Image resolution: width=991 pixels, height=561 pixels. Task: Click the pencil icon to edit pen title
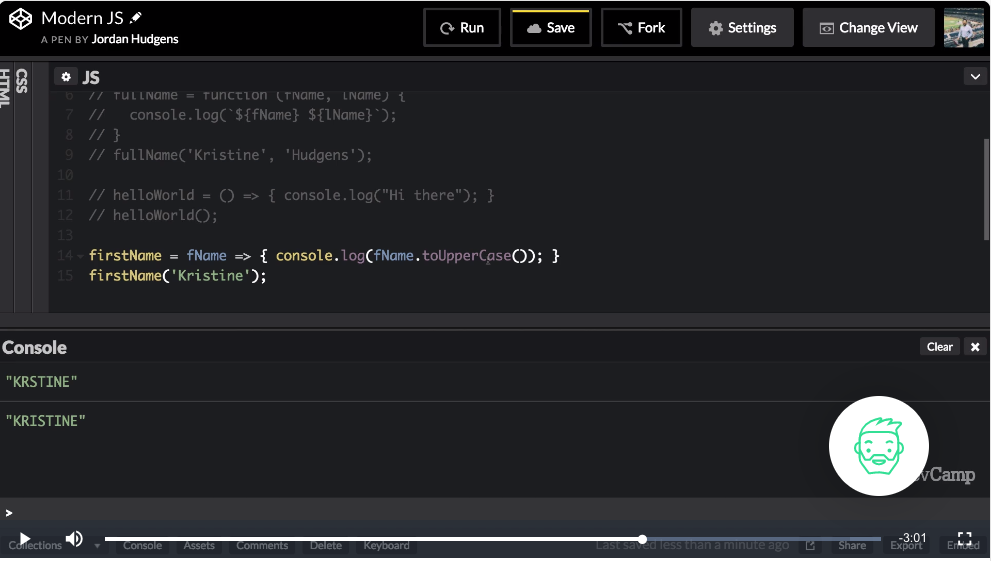tap(136, 18)
